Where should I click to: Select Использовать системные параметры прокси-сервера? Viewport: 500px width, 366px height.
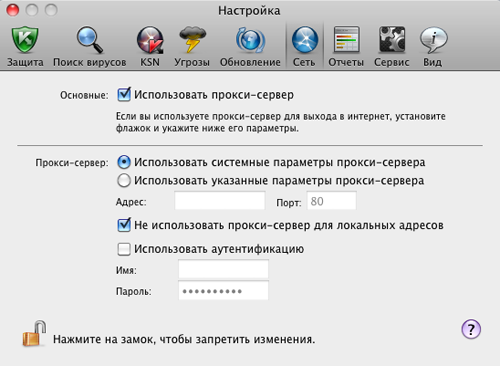[124, 162]
